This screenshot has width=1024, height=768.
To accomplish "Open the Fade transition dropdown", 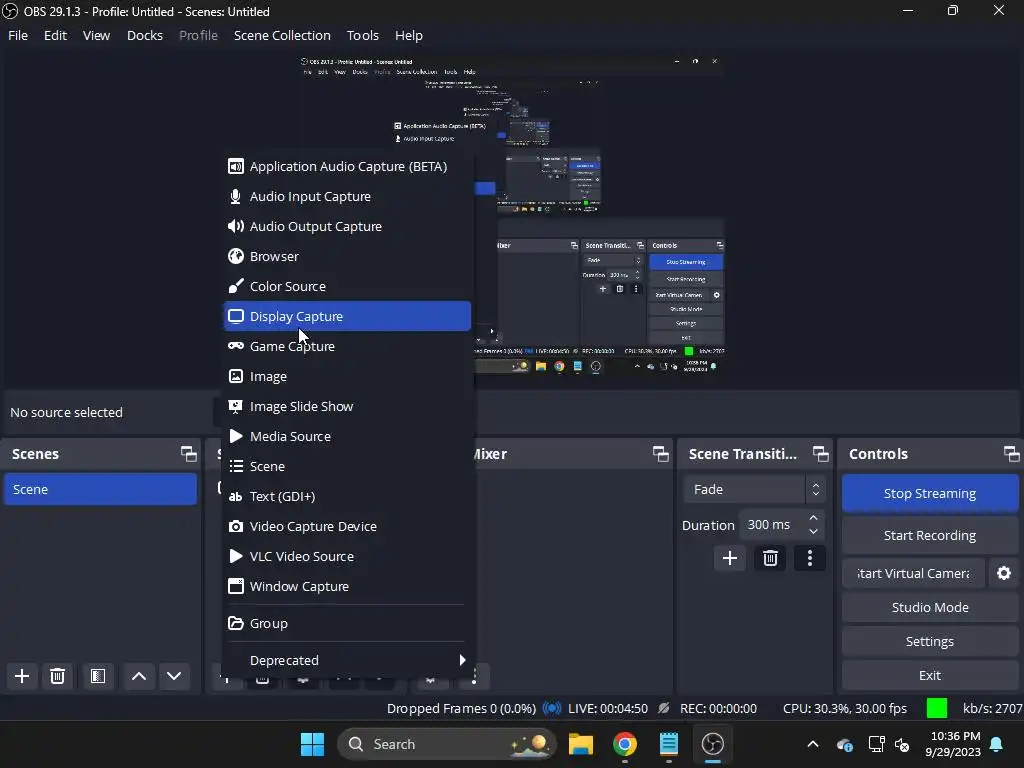I will click(x=754, y=489).
